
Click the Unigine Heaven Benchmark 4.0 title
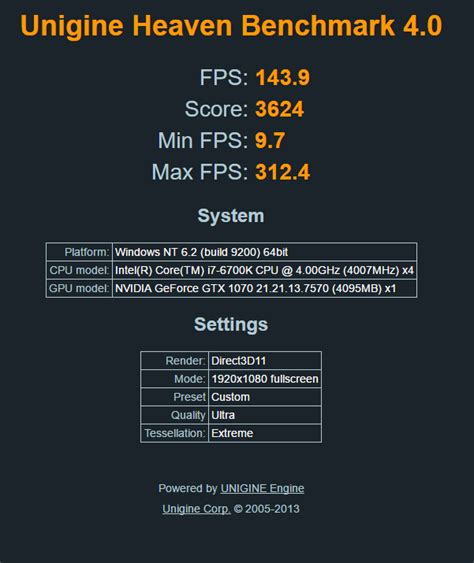pos(231,26)
